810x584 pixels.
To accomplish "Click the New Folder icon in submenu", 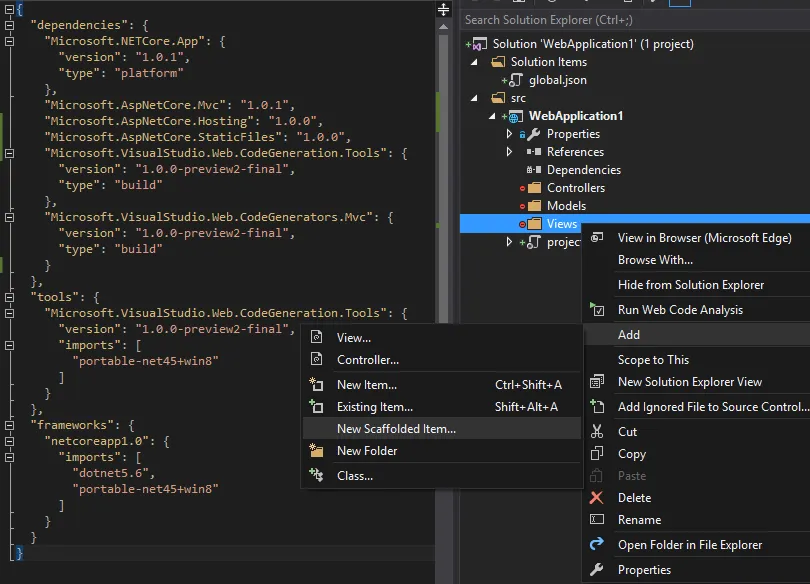I will click(x=316, y=450).
